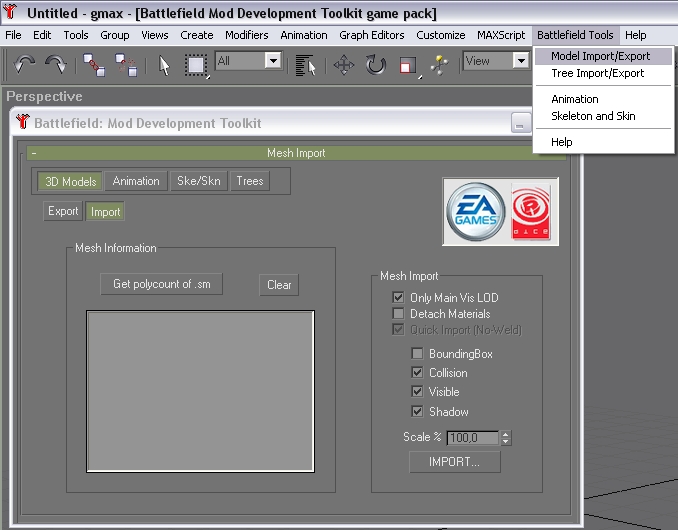Select the Export mode button
This screenshot has height=530, width=678.
click(63, 211)
